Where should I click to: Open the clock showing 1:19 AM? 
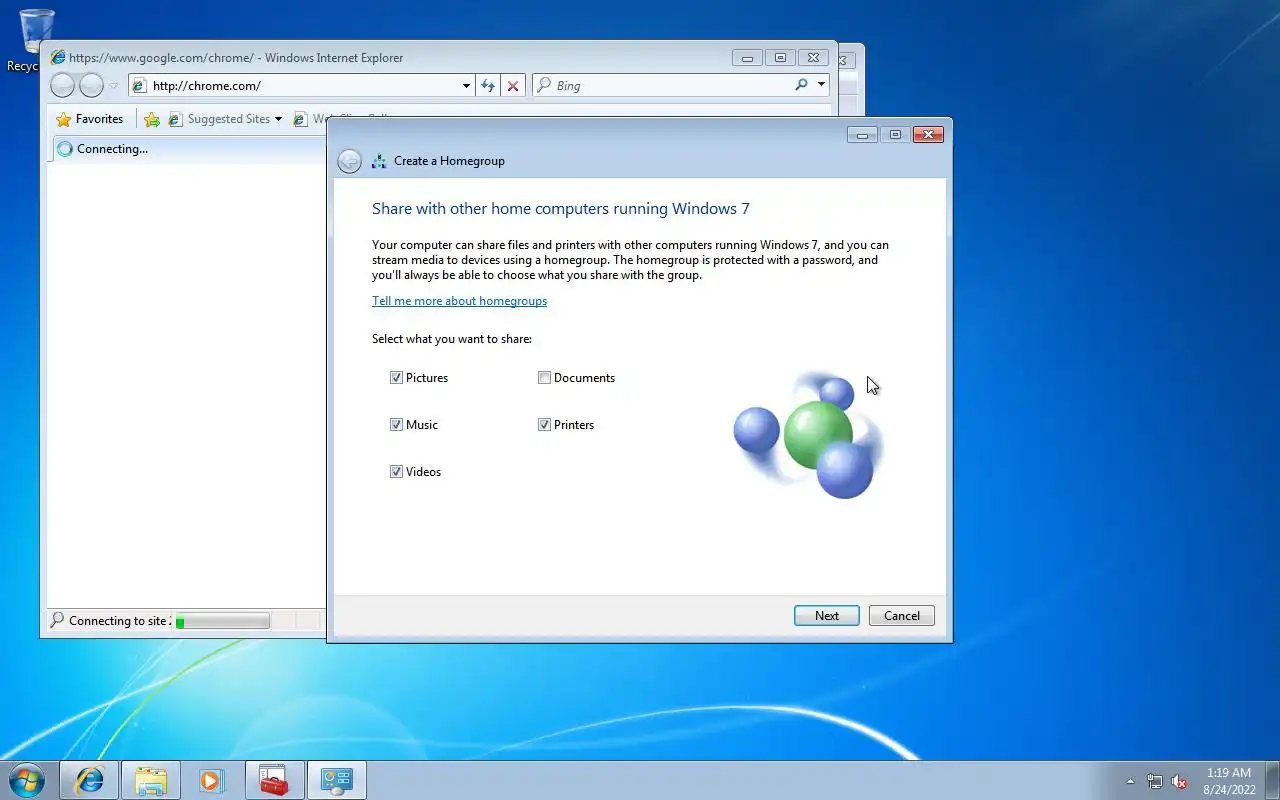click(1229, 781)
